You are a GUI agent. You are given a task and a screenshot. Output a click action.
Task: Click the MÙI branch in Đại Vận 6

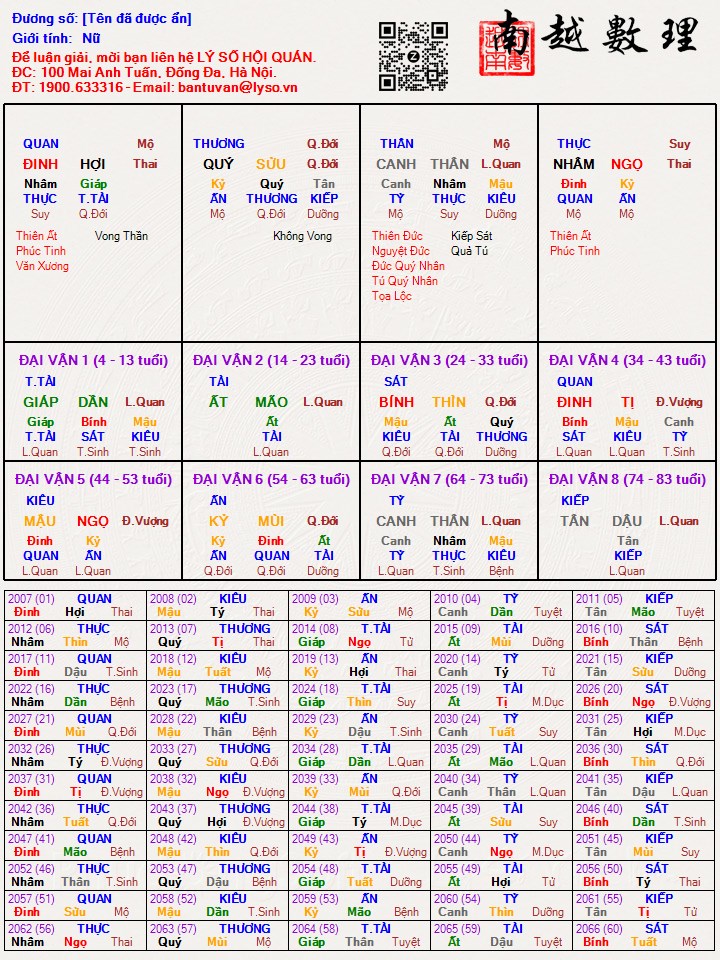pyautogui.click(x=271, y=521)
